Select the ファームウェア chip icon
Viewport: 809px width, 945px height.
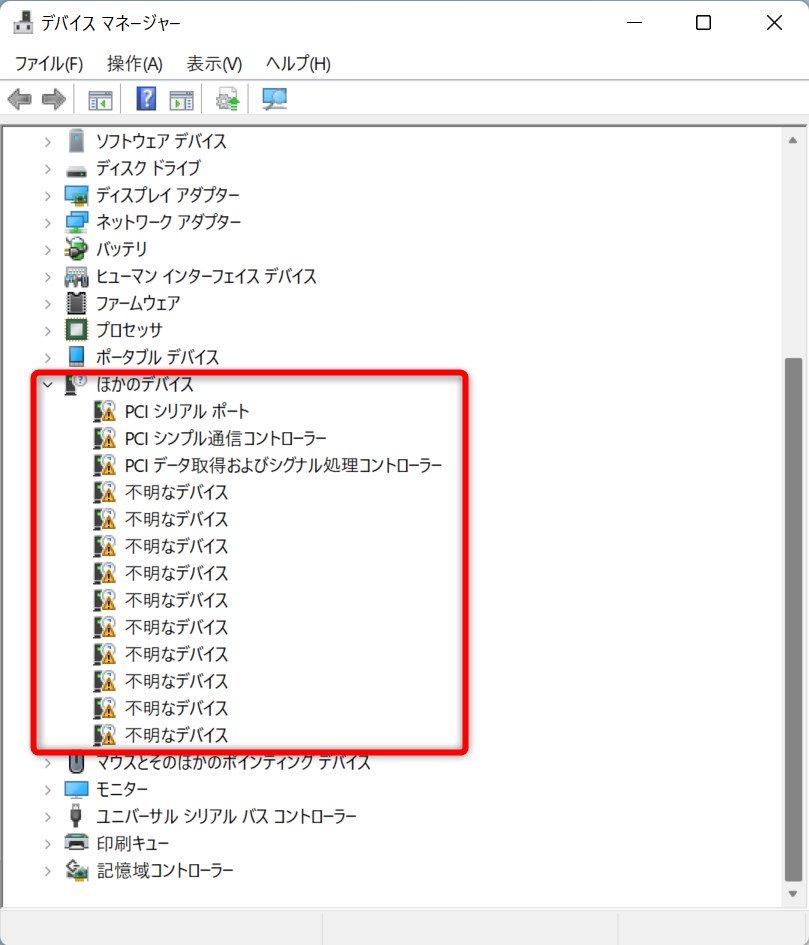(76, 303)
